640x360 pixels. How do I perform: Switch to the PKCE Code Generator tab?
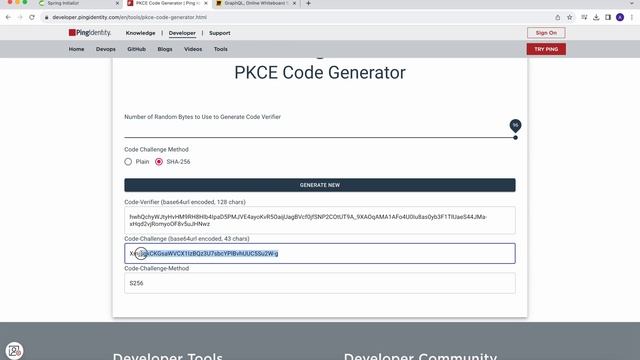167,3
